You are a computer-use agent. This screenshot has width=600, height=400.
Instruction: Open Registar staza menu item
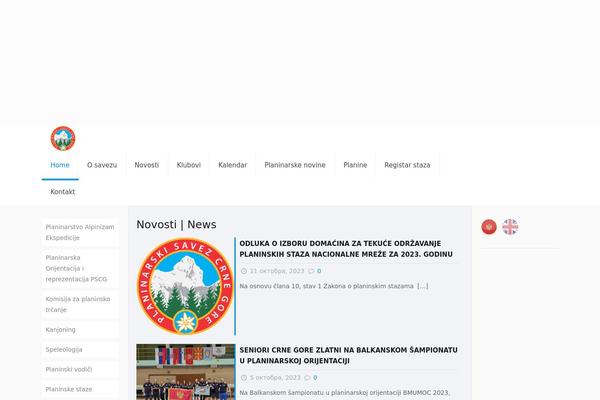408,165
